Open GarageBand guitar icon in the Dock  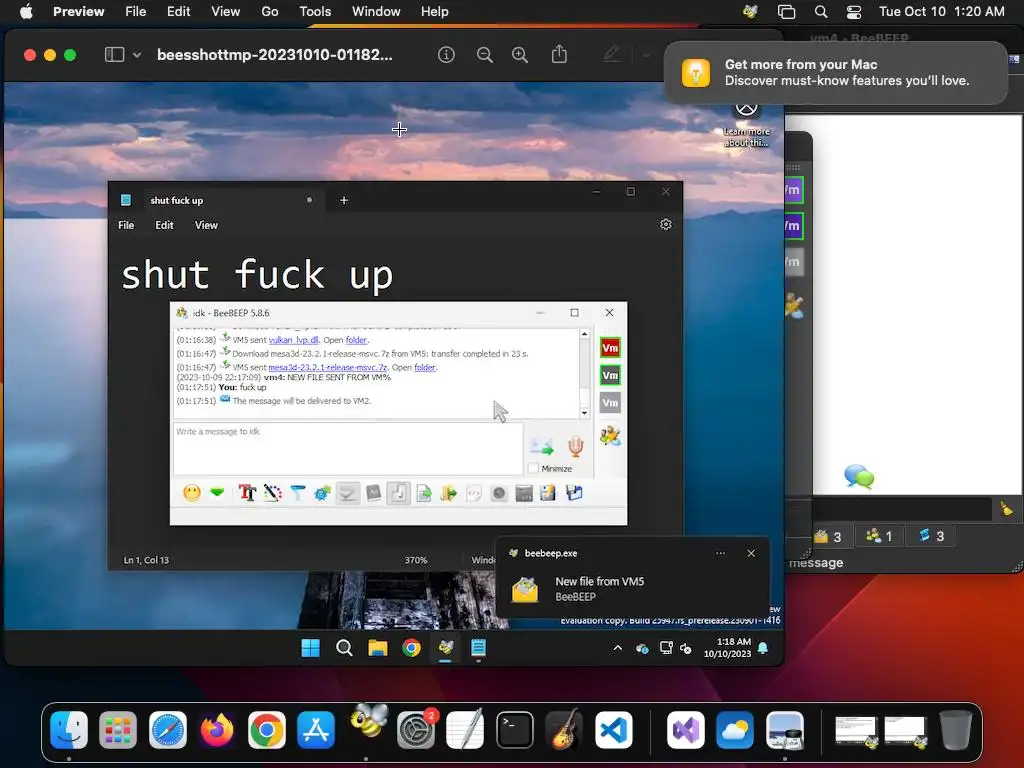pos(564,729)
